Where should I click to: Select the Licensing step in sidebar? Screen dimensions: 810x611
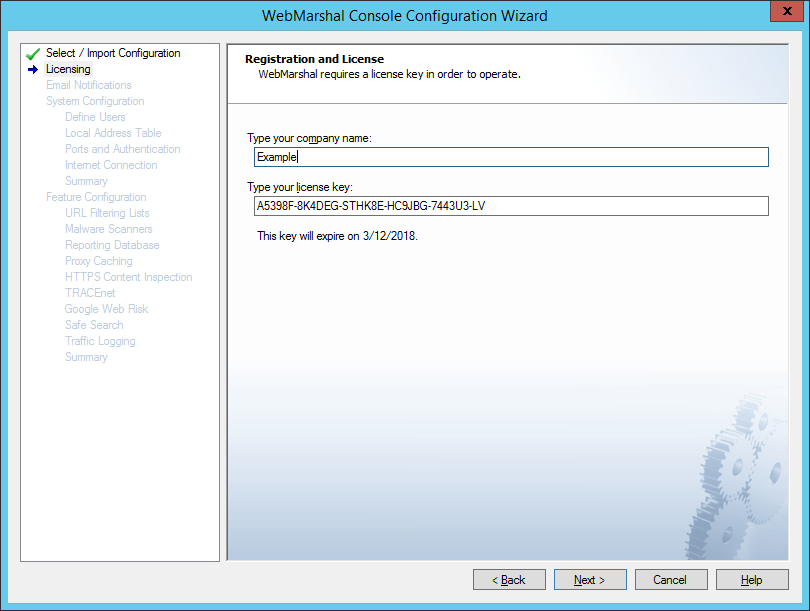[68, 69]
